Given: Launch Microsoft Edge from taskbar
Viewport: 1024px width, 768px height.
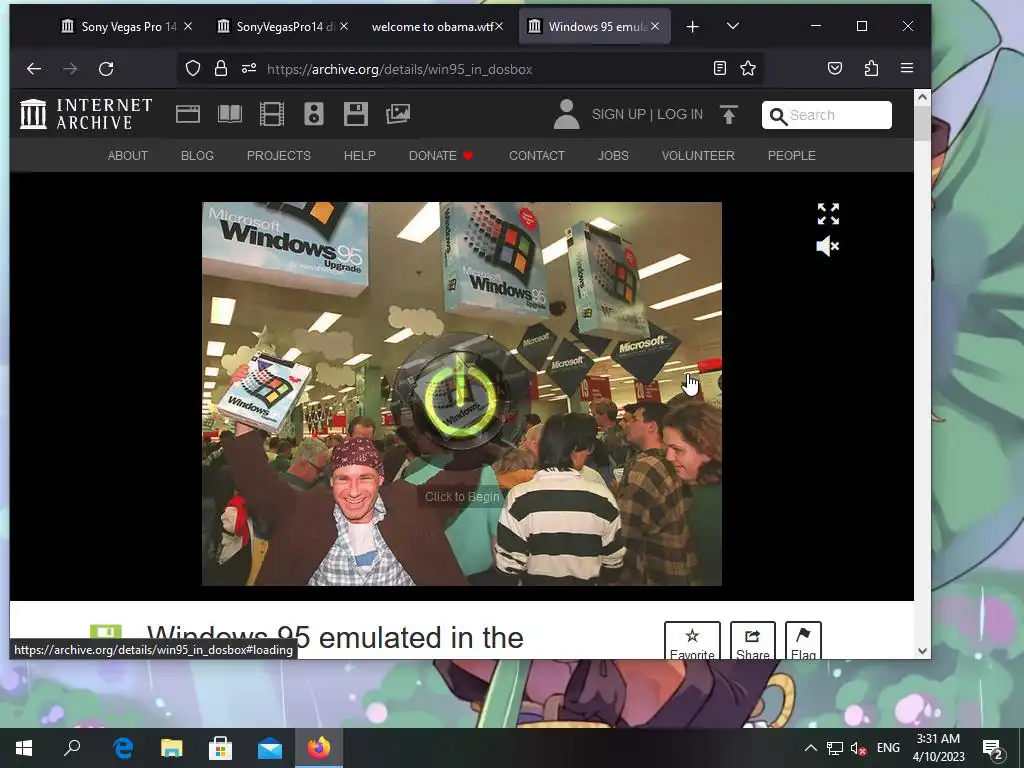Looking at the screenshot, I should [x=123, y=748].
